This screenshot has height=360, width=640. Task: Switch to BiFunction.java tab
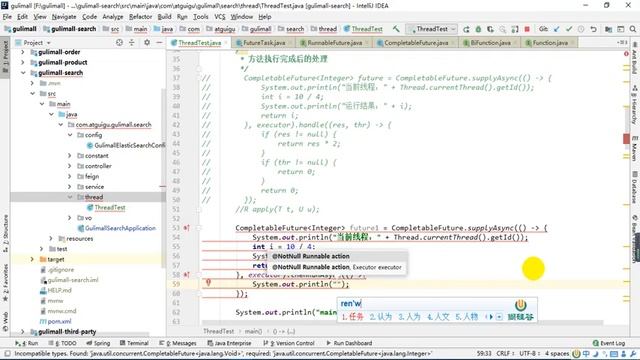490,42
